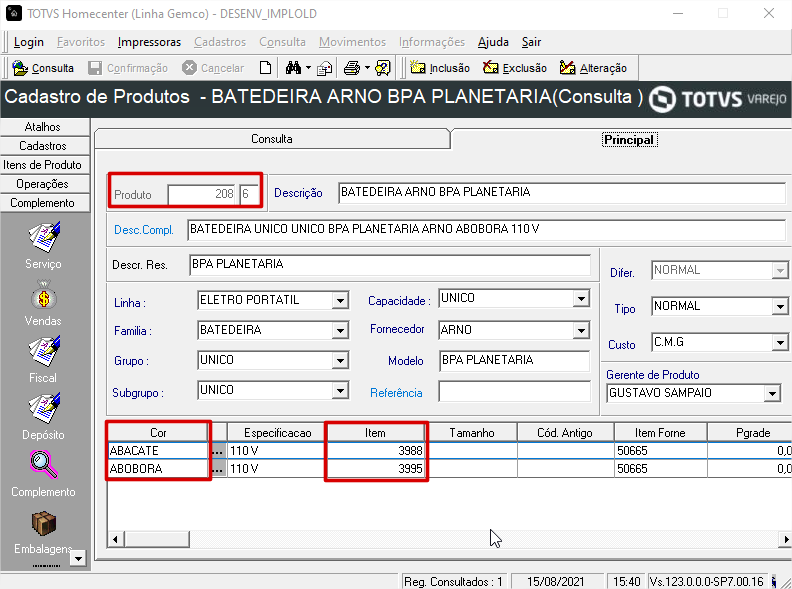Image resolution: width=792 pixels, height=589 pixels.
Task: Expand the Capacidade dropdown
Action: (581, 299)
